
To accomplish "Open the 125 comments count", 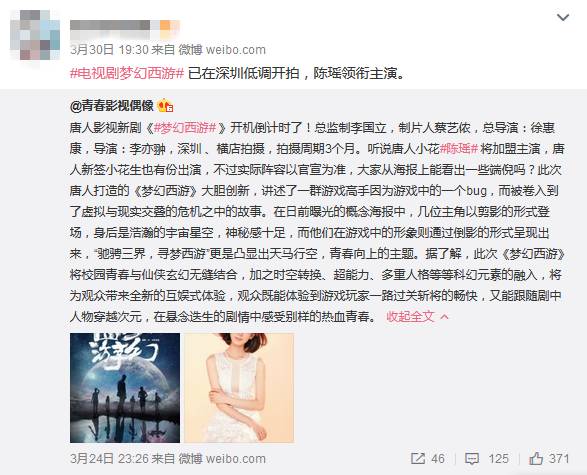I will coord(499,459).
